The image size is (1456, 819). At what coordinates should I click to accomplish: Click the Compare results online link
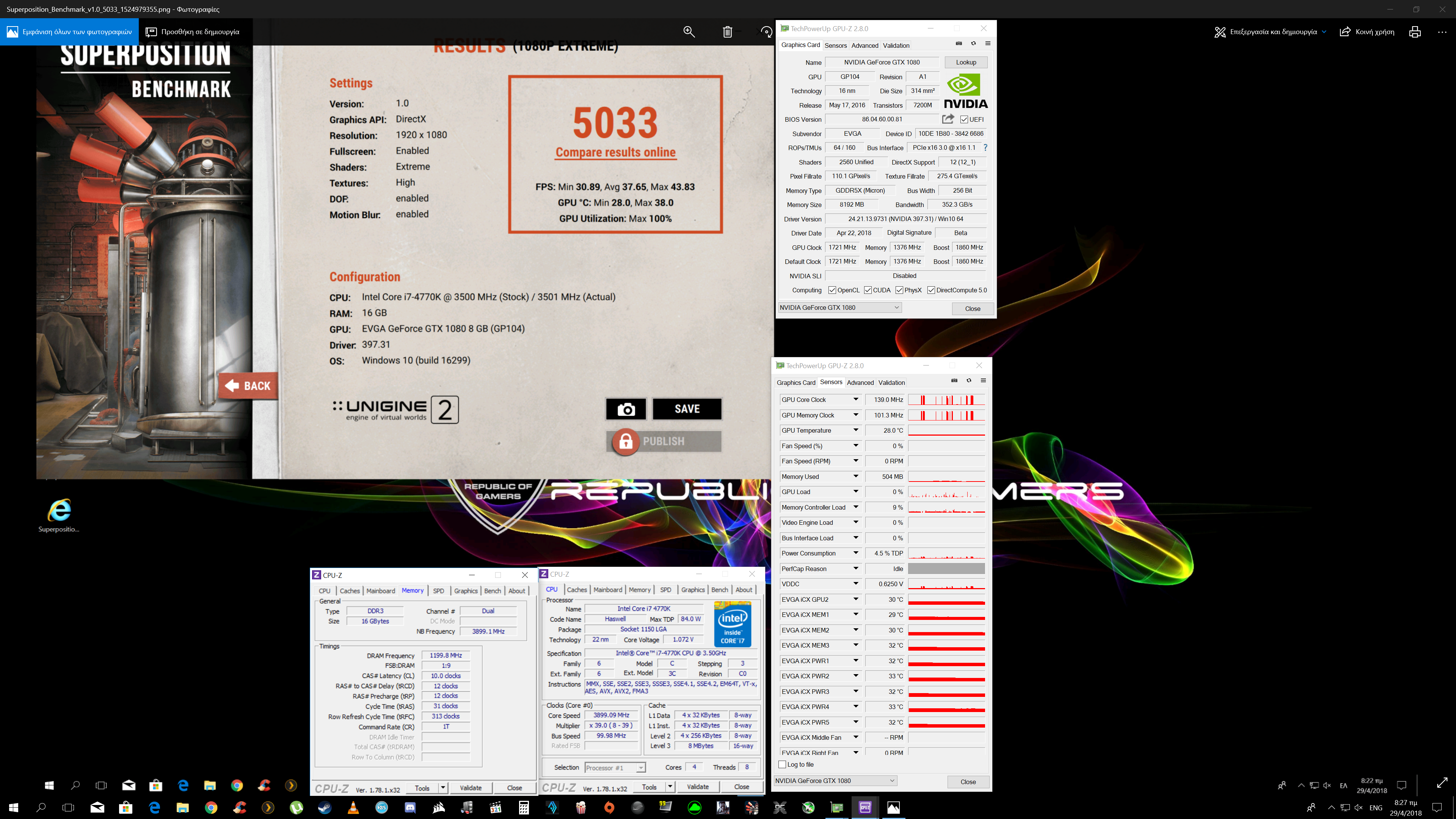click(615, 152)
